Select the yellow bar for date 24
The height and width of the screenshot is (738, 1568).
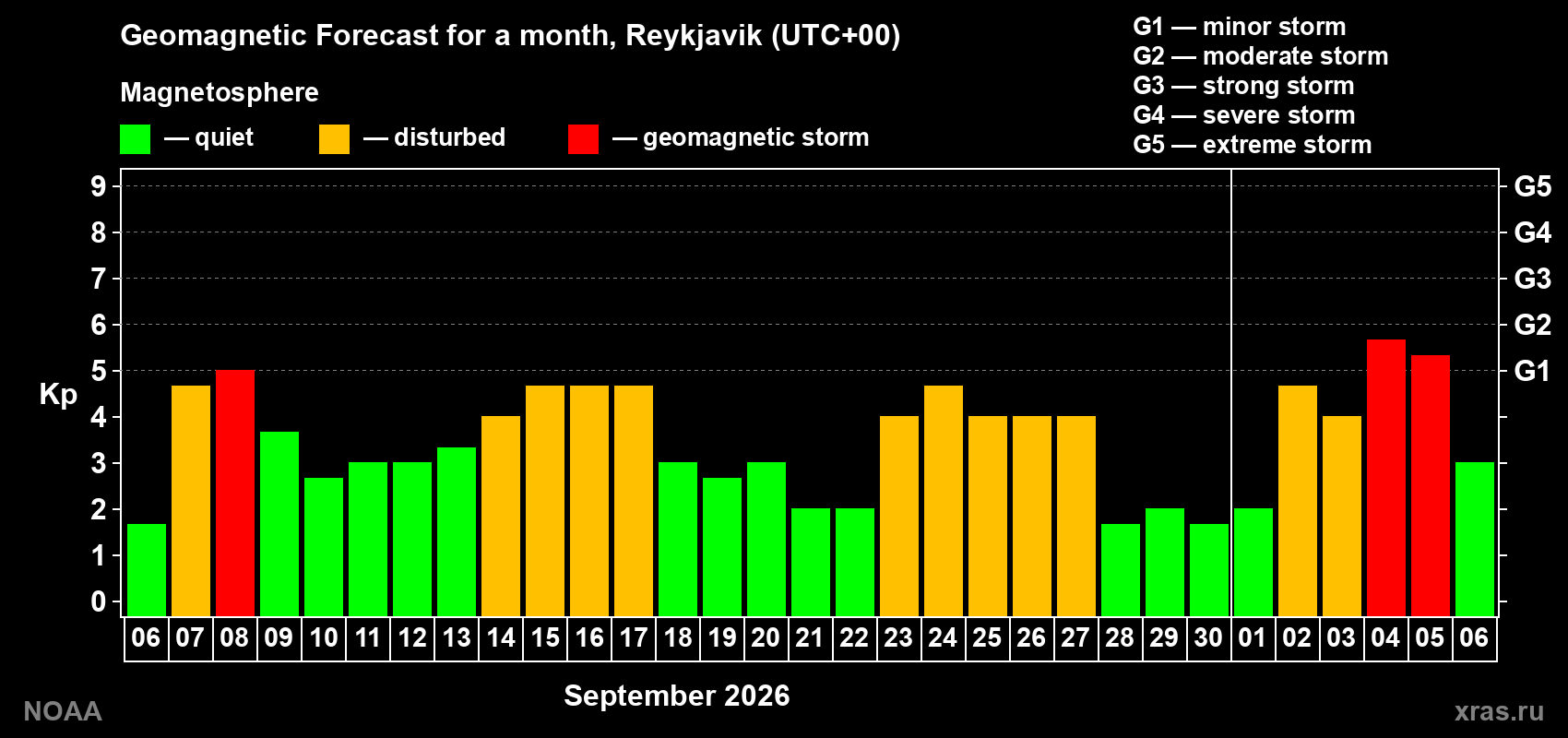click(944, 501)
